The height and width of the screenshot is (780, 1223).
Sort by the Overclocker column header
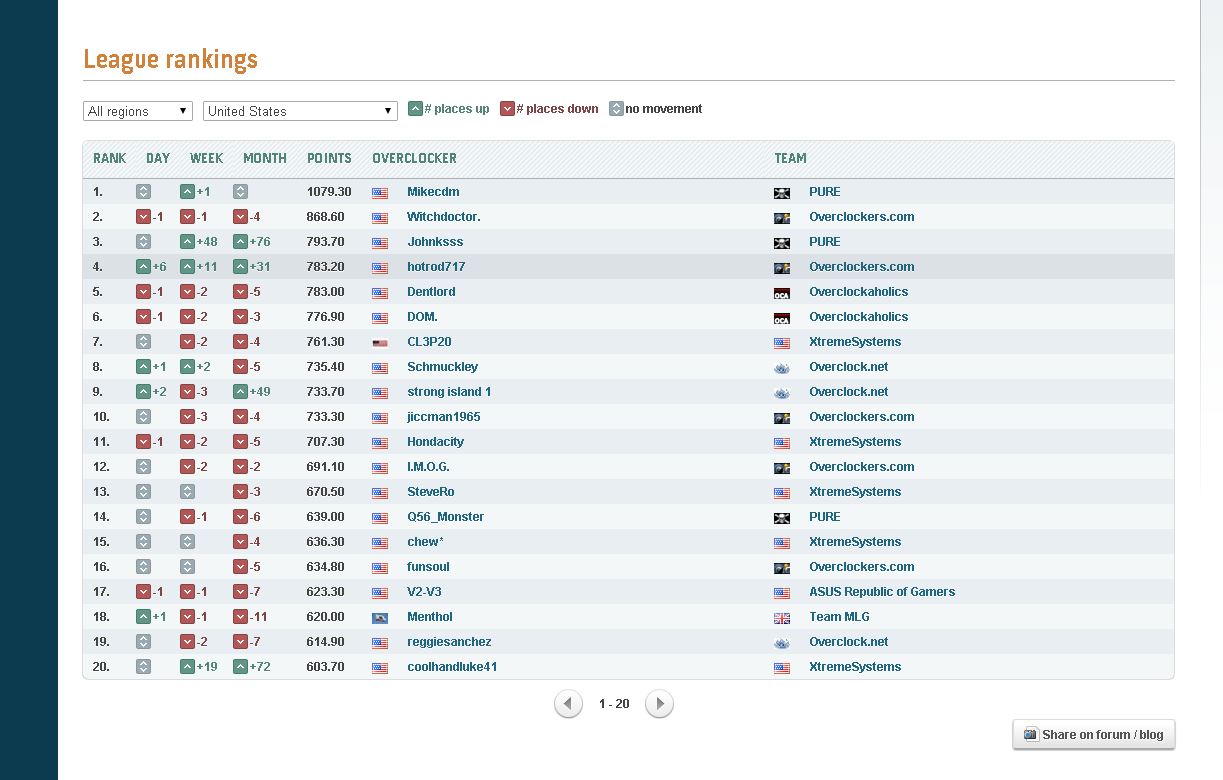414,158
